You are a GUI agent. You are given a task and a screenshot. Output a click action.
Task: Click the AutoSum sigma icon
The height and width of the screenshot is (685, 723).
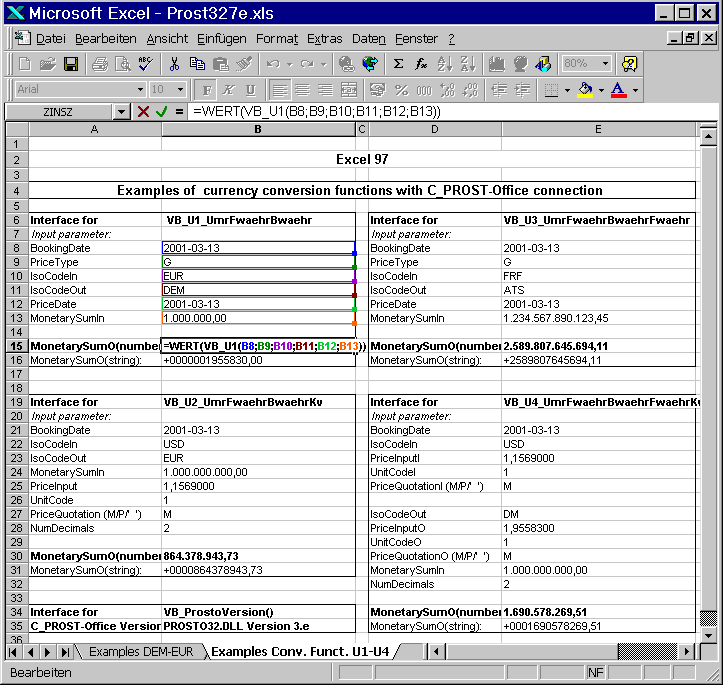[x=398, y=64]
